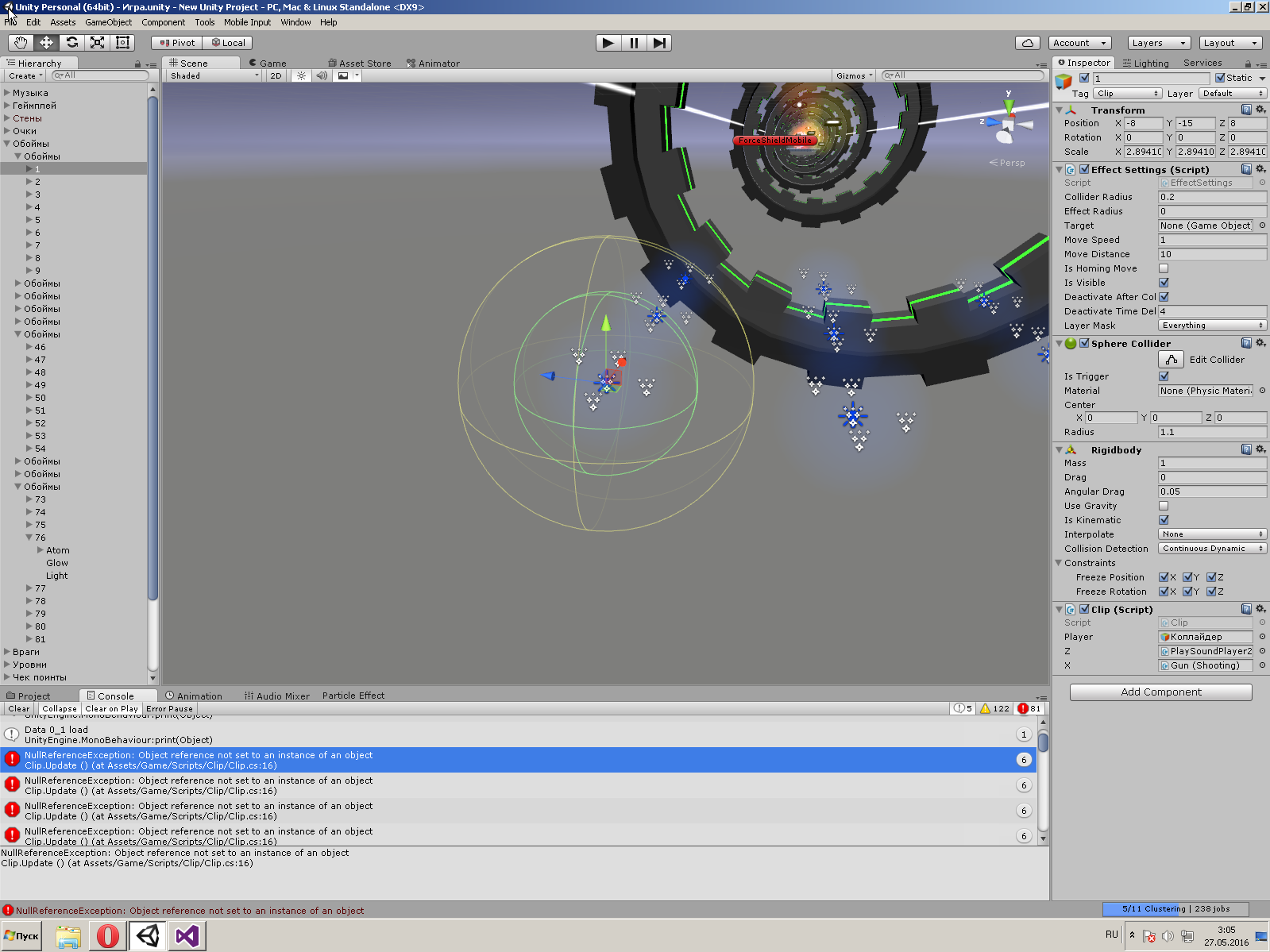
Task: Open Interpolate dropdown
Action: [1212, 534]
